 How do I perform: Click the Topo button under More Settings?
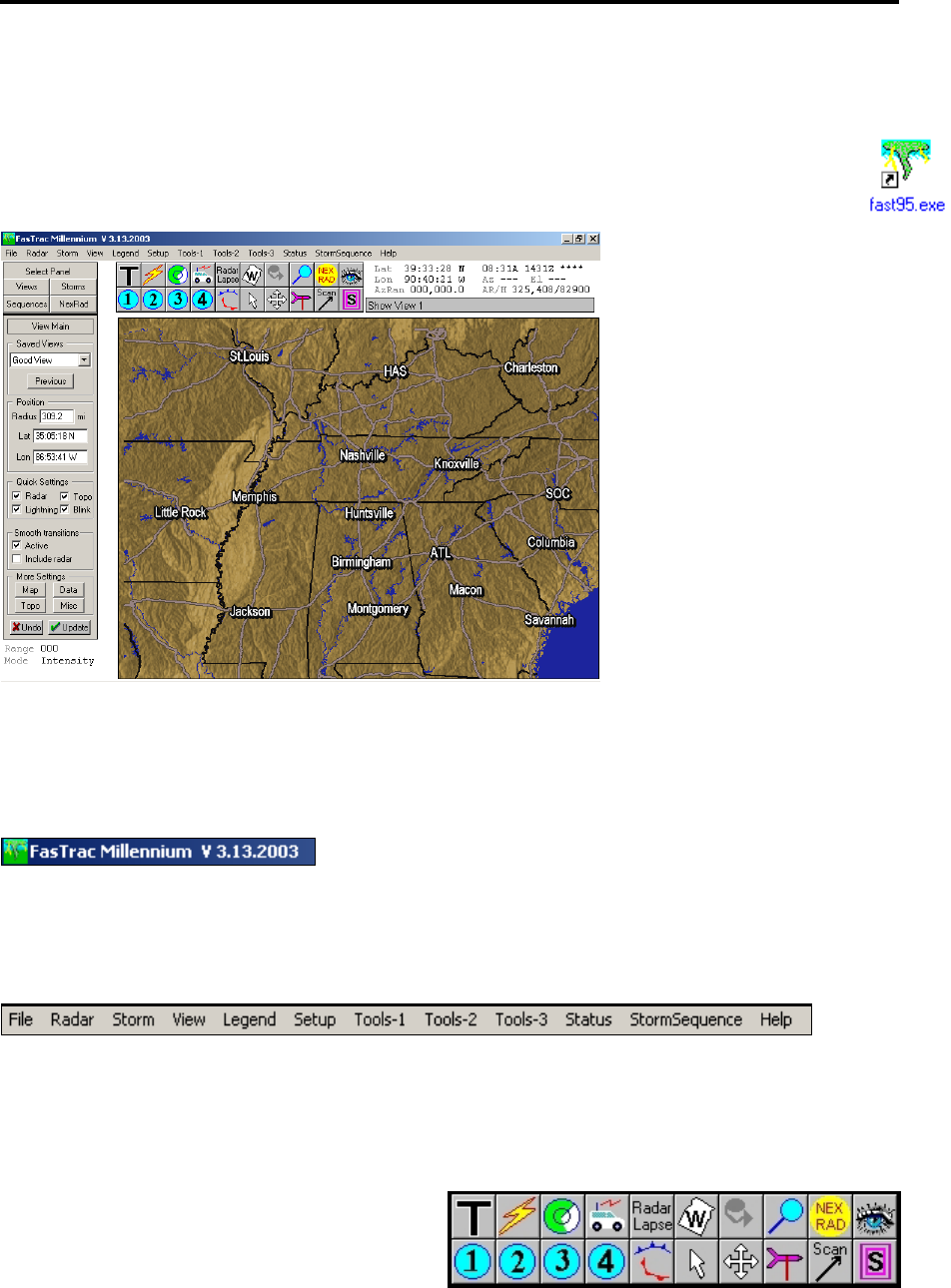(31, 606)
